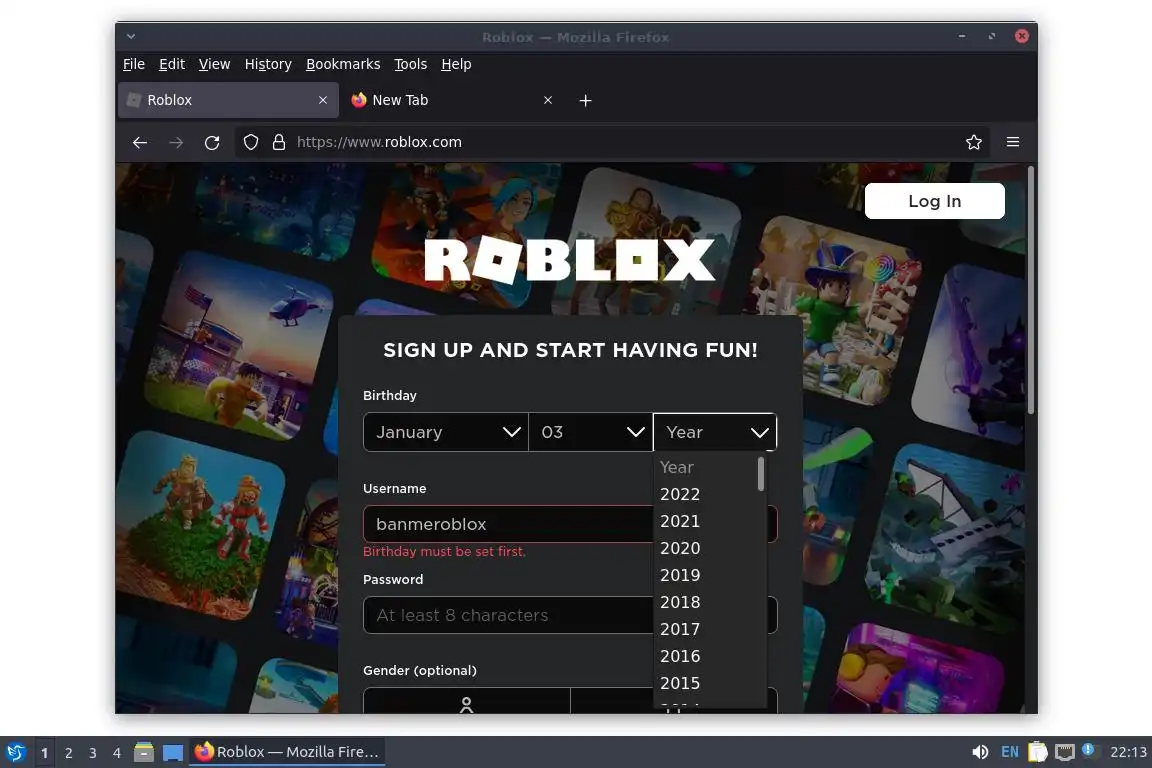Switch to workspace 2 in the pager
Viewport: 1152px width, 768px height.
coord(68,753)
